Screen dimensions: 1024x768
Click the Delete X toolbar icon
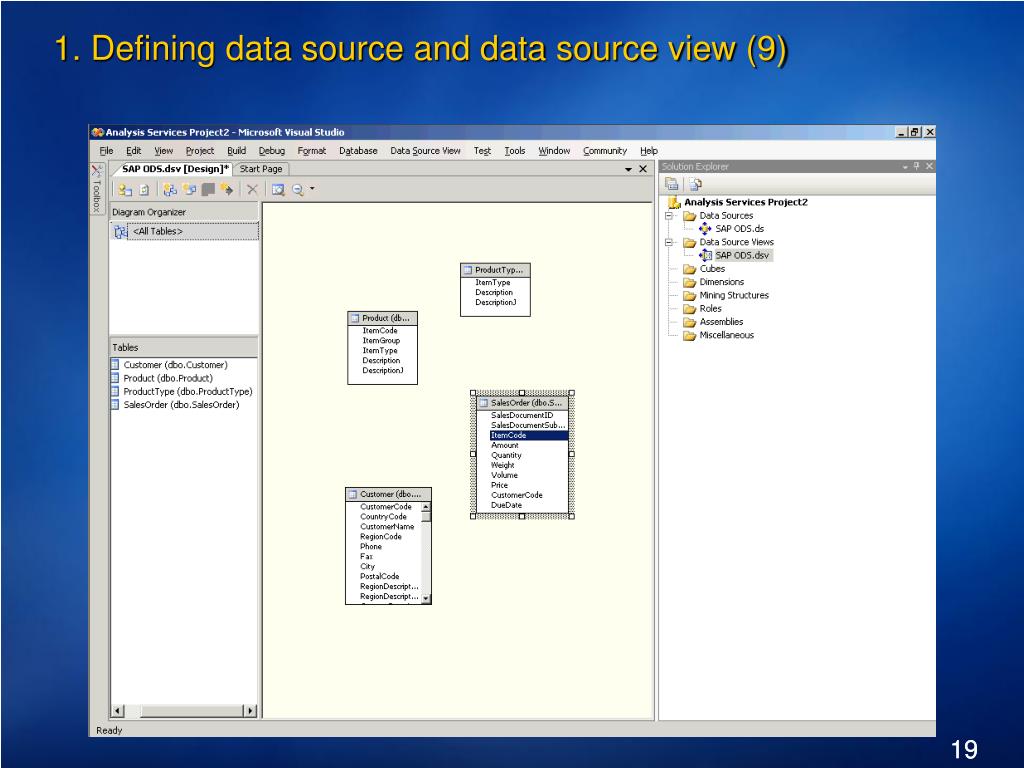click(x=252, y=189)
